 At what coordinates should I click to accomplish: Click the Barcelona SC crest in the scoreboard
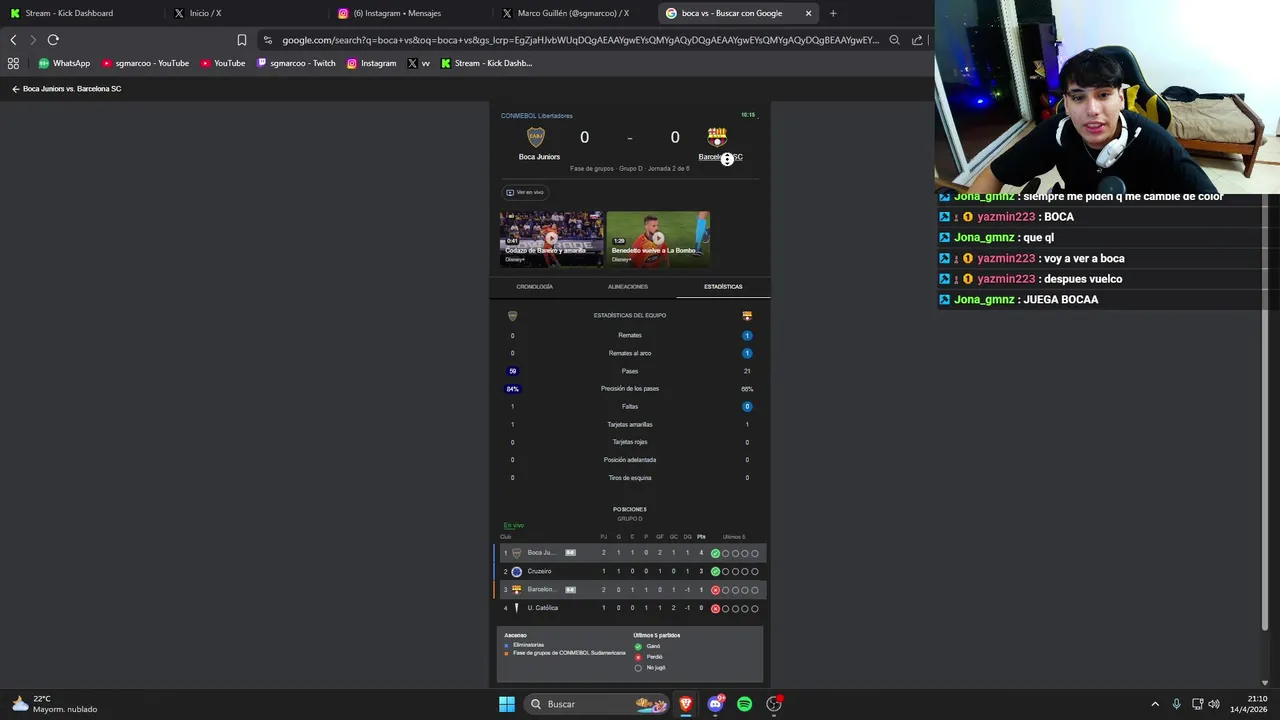tap(717, 137)
